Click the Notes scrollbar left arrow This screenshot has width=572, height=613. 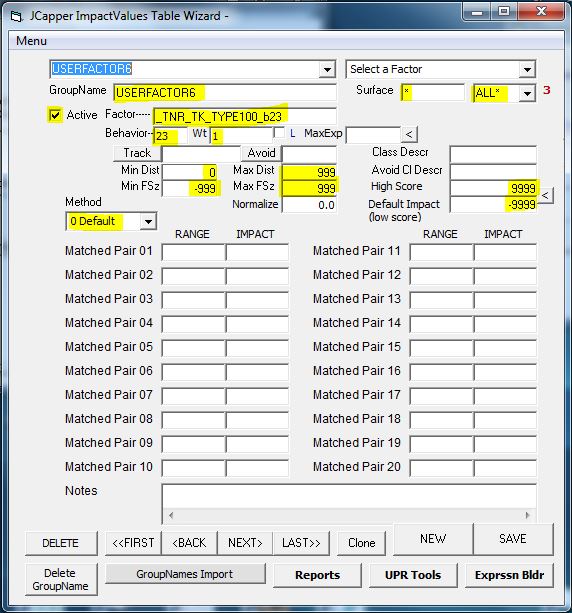[171, 515]
